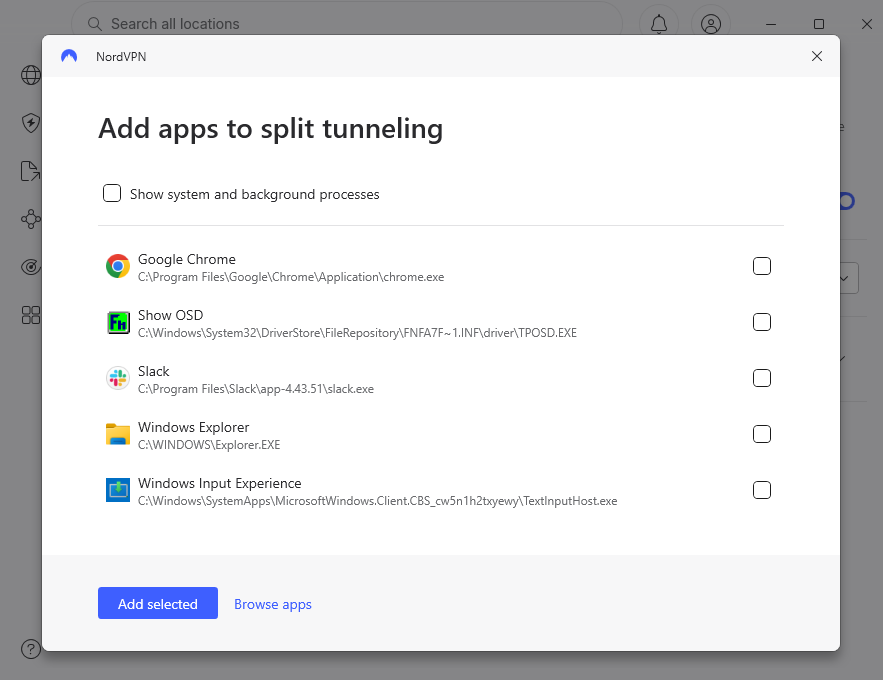This screenshot has height=680, width=883.
Task: Click the Explorer.EXE path text
Action: point(209,445)
